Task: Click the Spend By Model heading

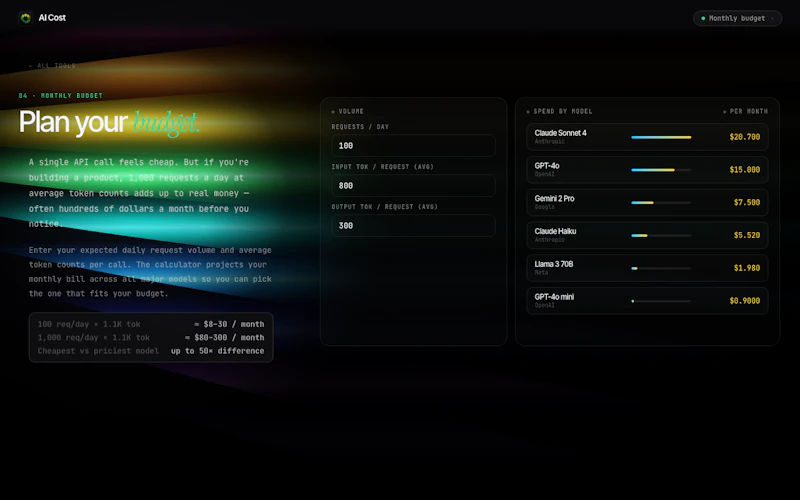Action: pos(562,111)
